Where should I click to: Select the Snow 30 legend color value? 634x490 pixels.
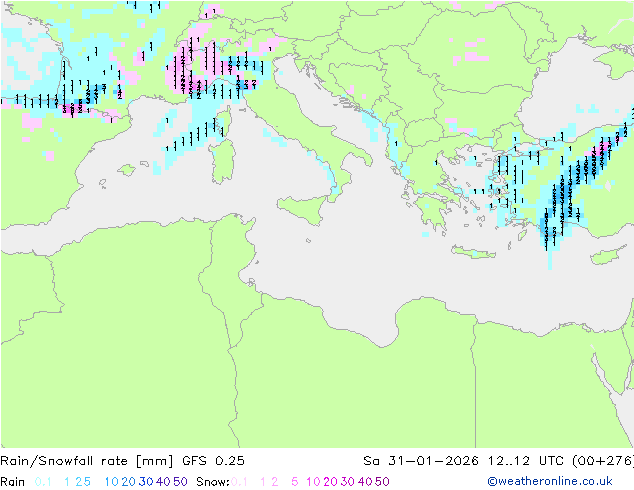pyautogui.click(x=348, y=482)
